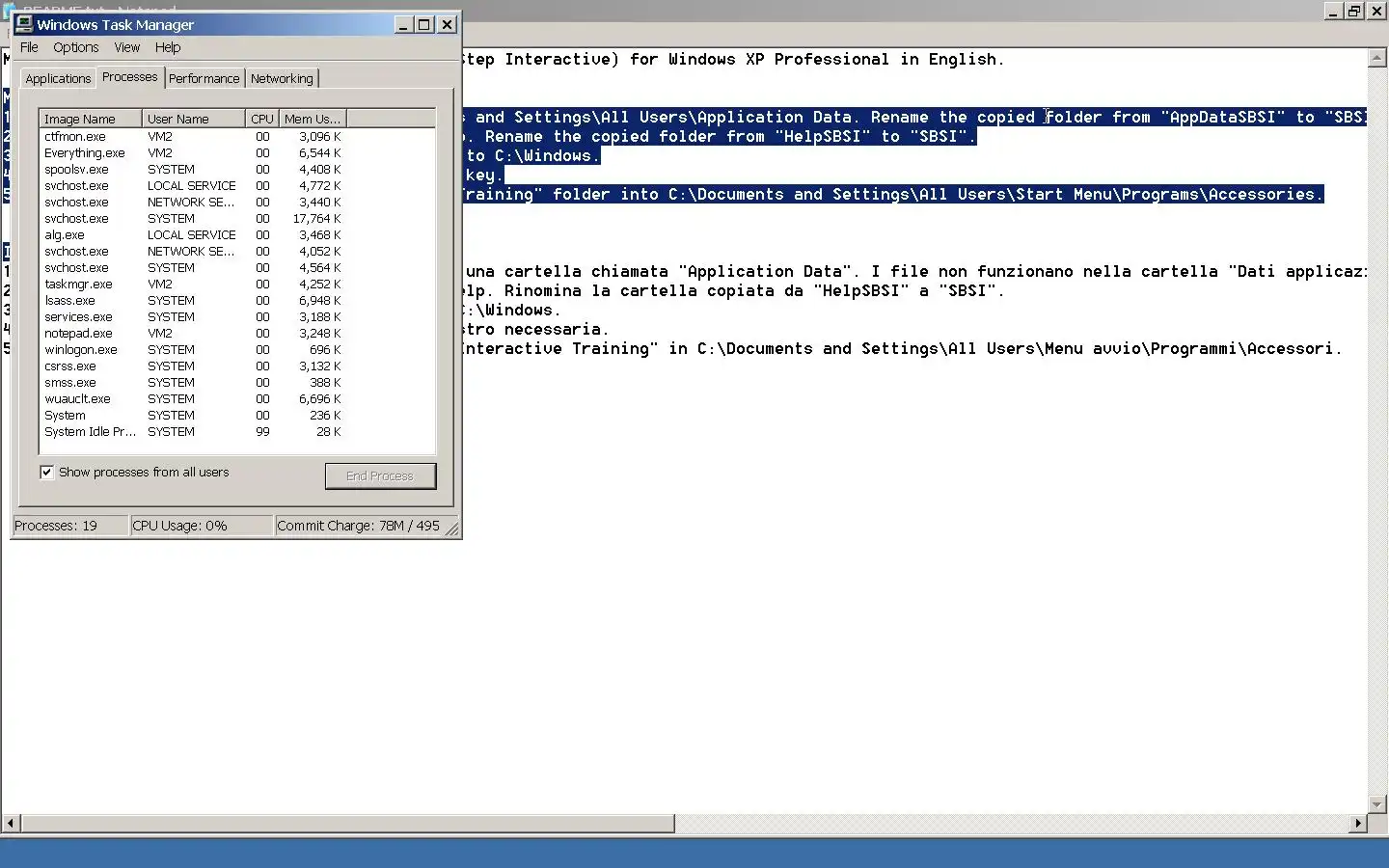This screenshot has height=868, width=1389.
Task: Select winlogon.exe process
Action: click(x=193, y=350)
